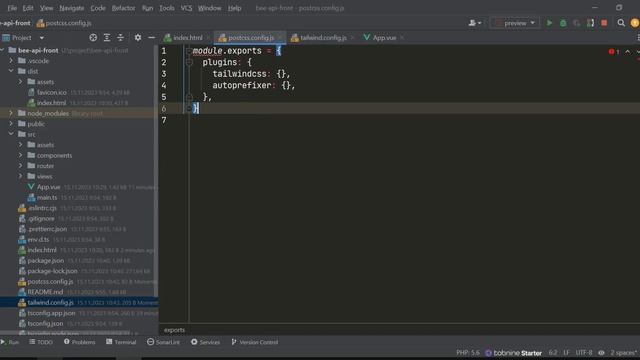Click the error indicator in editor
This screenshot has width=640, height=360.
tap(614, 52)
